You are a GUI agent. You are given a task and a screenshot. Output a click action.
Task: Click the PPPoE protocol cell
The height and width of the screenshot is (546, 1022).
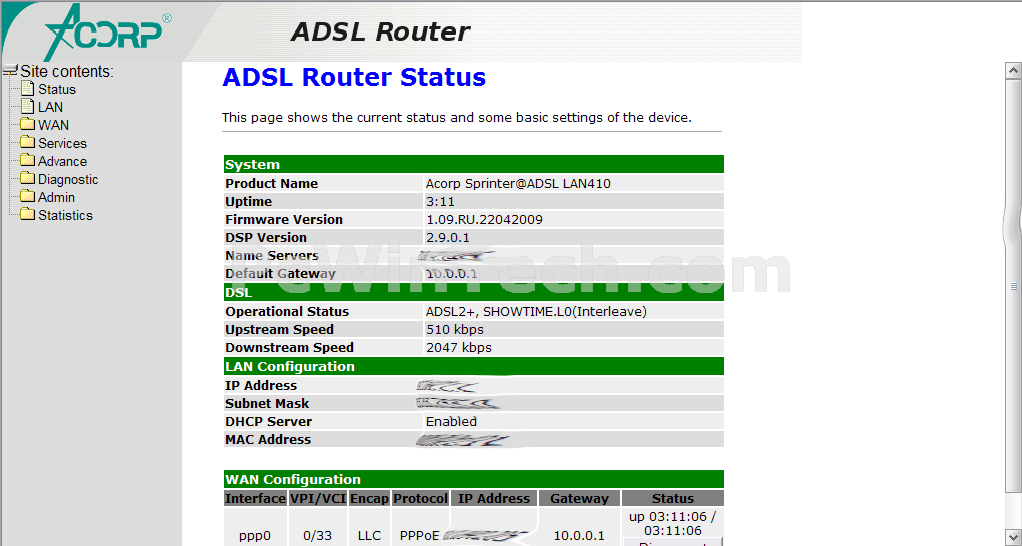pos(420,536)
